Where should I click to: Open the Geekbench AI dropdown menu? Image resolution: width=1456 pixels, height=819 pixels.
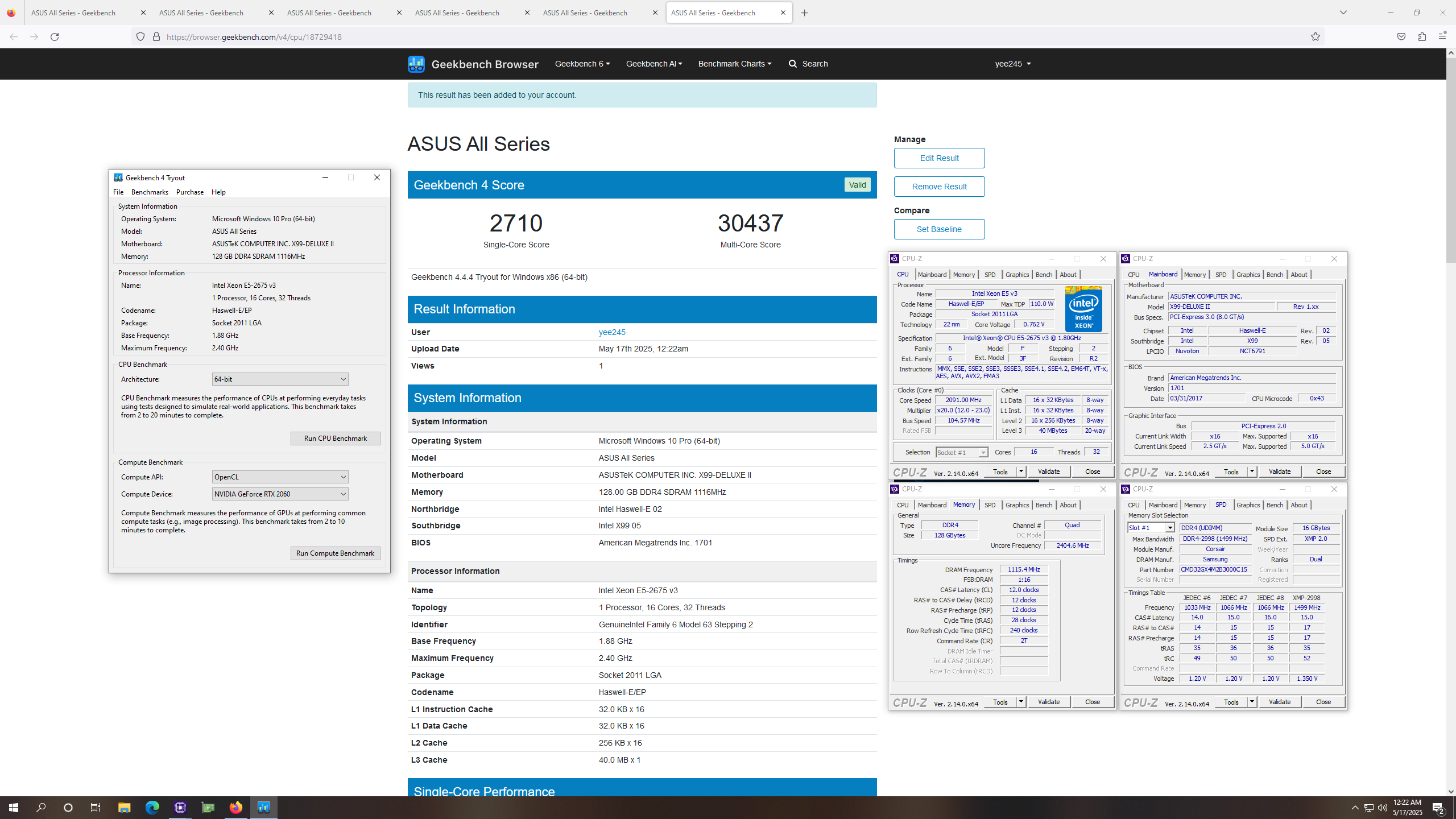(x=654, y=64)
